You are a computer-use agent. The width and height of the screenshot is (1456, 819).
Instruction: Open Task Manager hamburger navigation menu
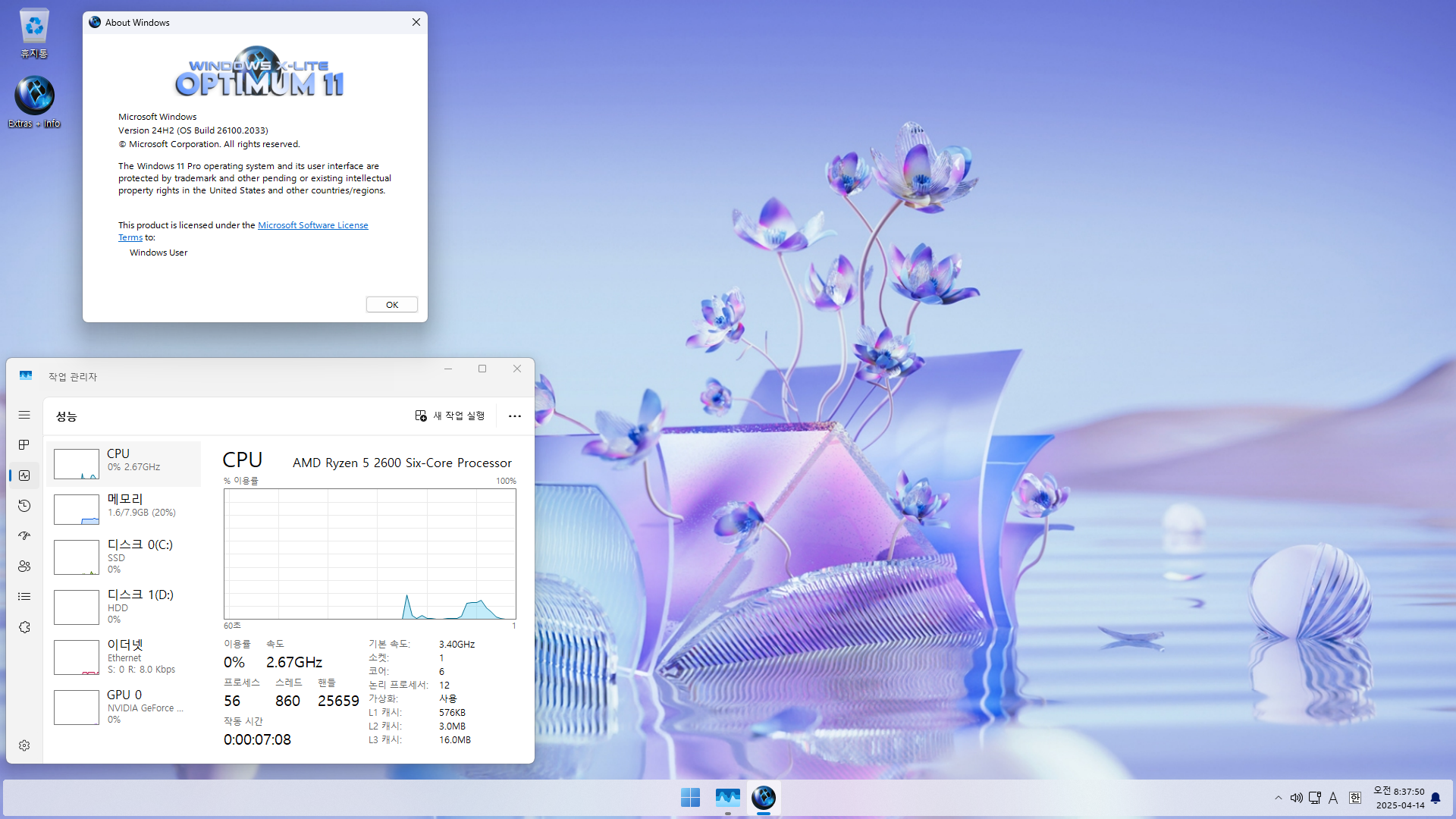(24, 415)
